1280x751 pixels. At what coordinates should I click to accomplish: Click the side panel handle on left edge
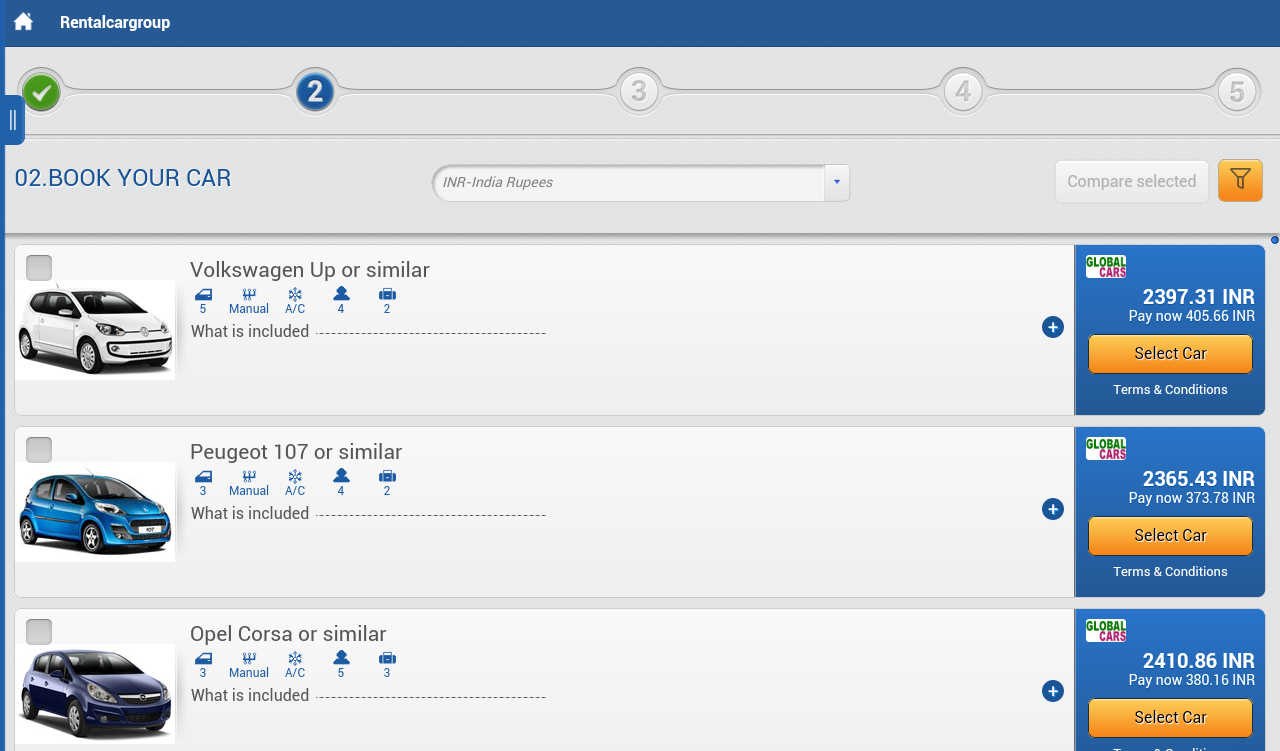pos(12,120)
